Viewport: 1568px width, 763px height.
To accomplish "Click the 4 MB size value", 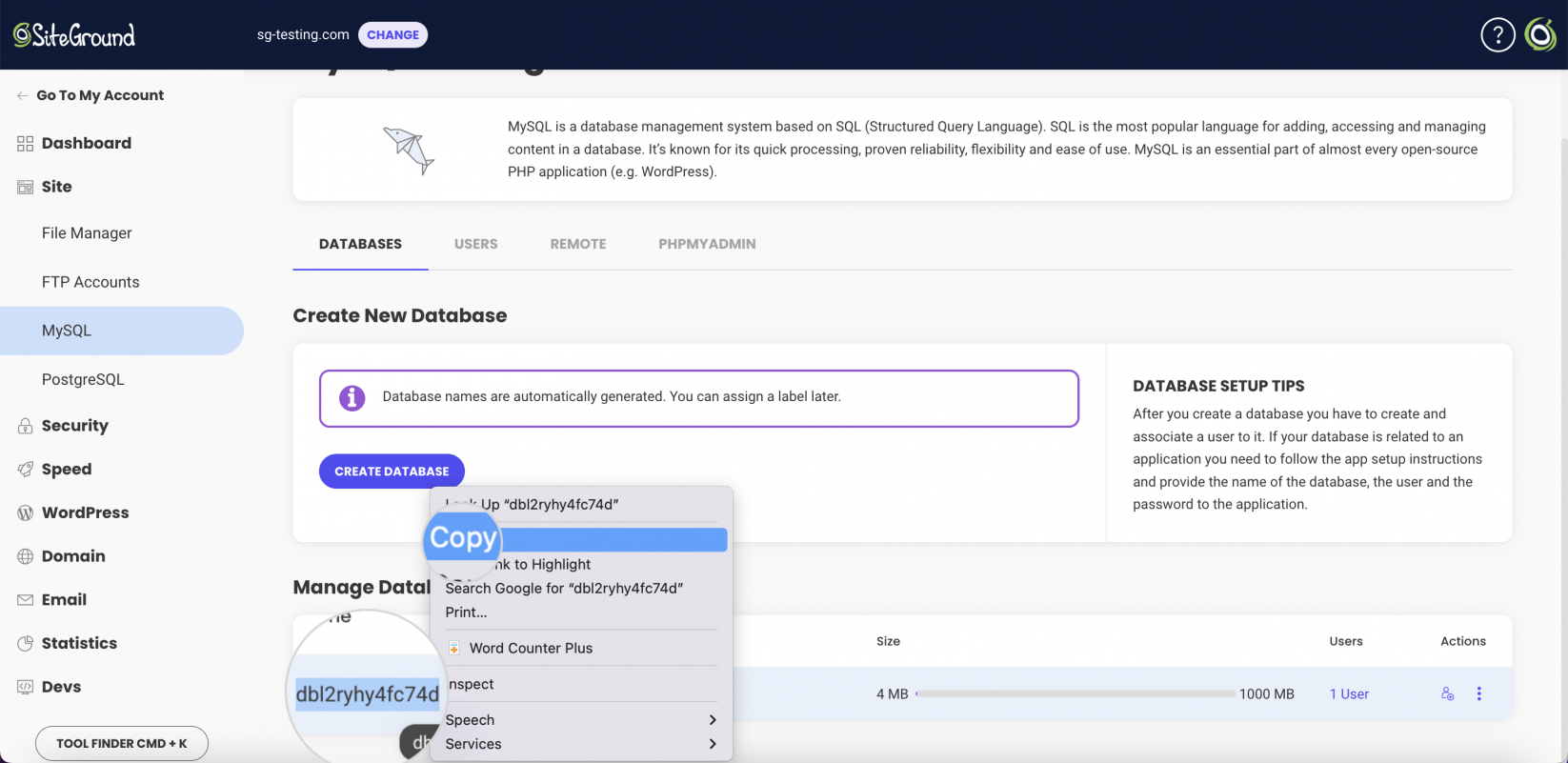I will (x=893, y=694).
